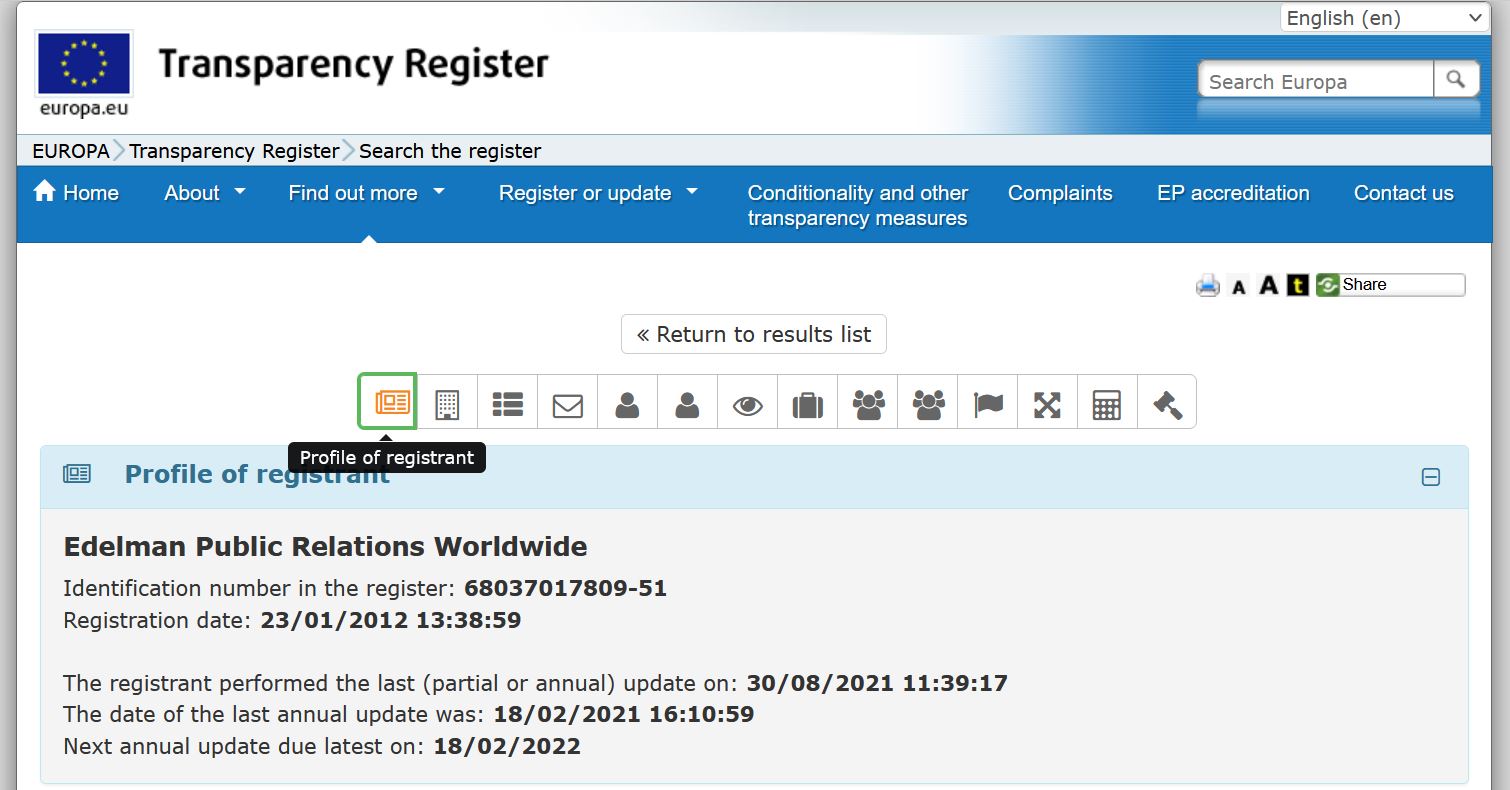Expand the Register or update menu
Image resolution: width=1510 pixels, height=790 pixels.
pyautogui.click(x=597, y=193)
